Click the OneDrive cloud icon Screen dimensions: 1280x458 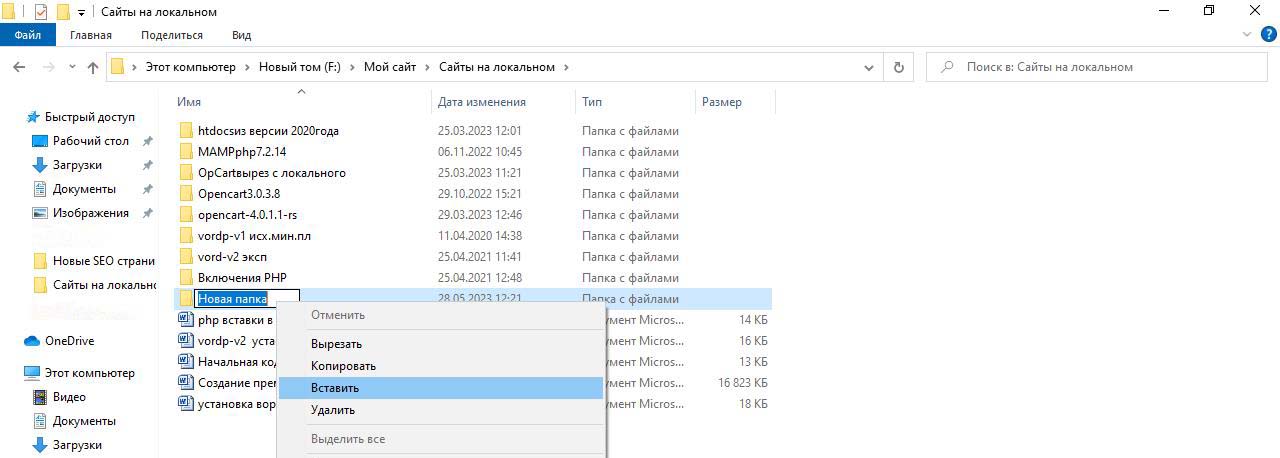click(x=32, y=341)
